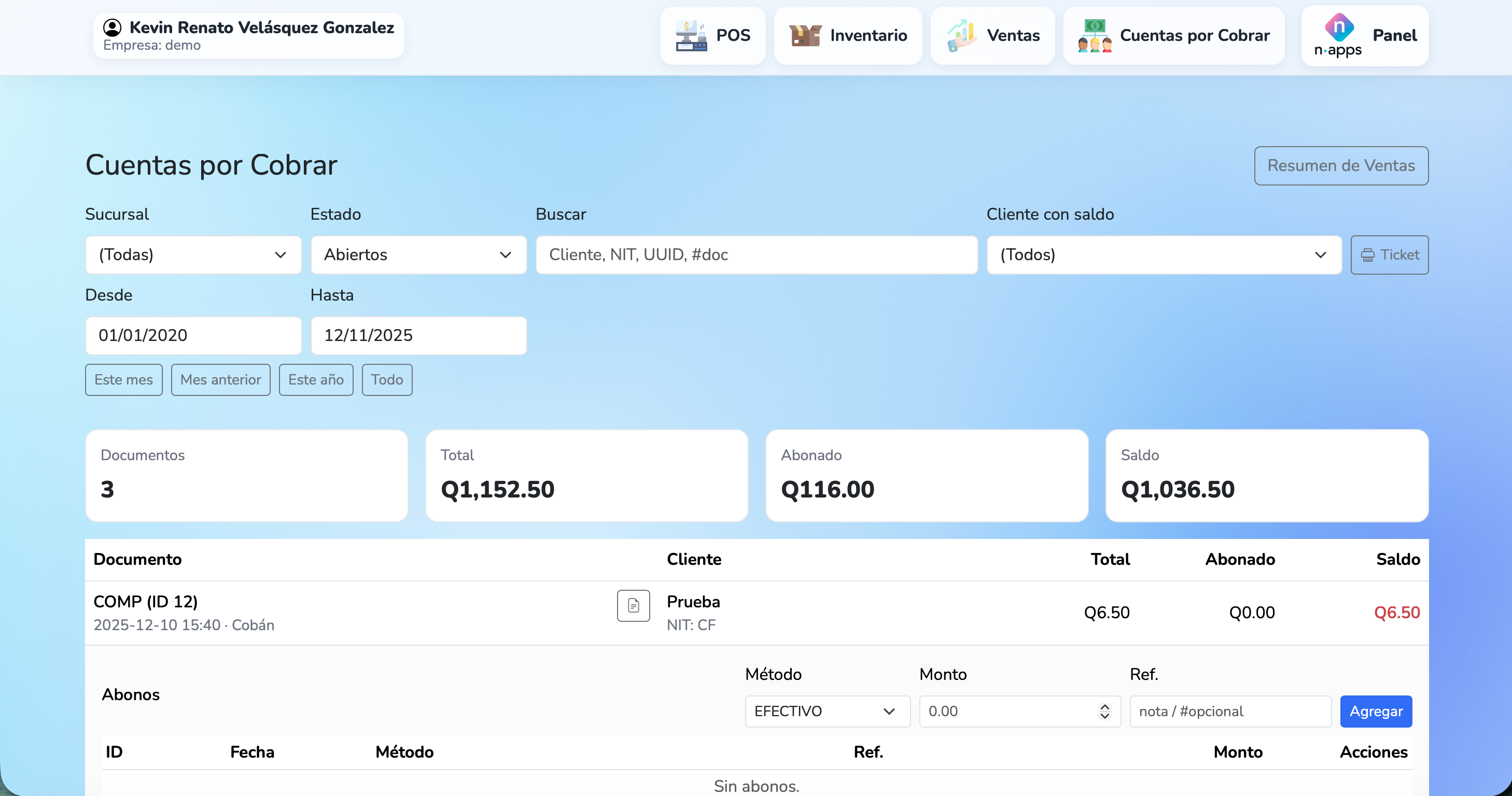Expand the Sucursal dropdown
The width and height of the screenshot is (1512, 796).
[x=193, y=254]
